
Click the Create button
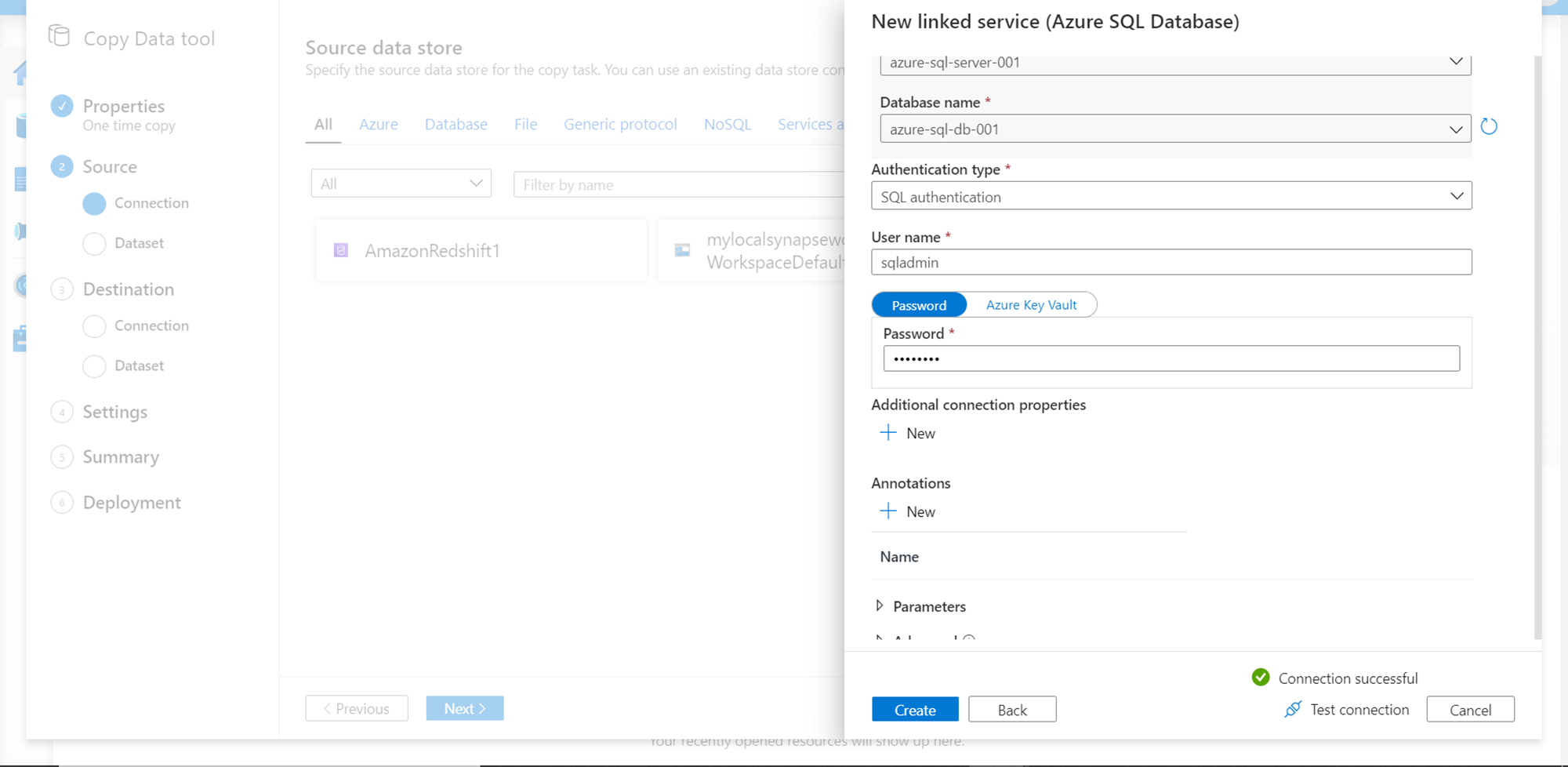pyautogui.click(x=915, y=709)
